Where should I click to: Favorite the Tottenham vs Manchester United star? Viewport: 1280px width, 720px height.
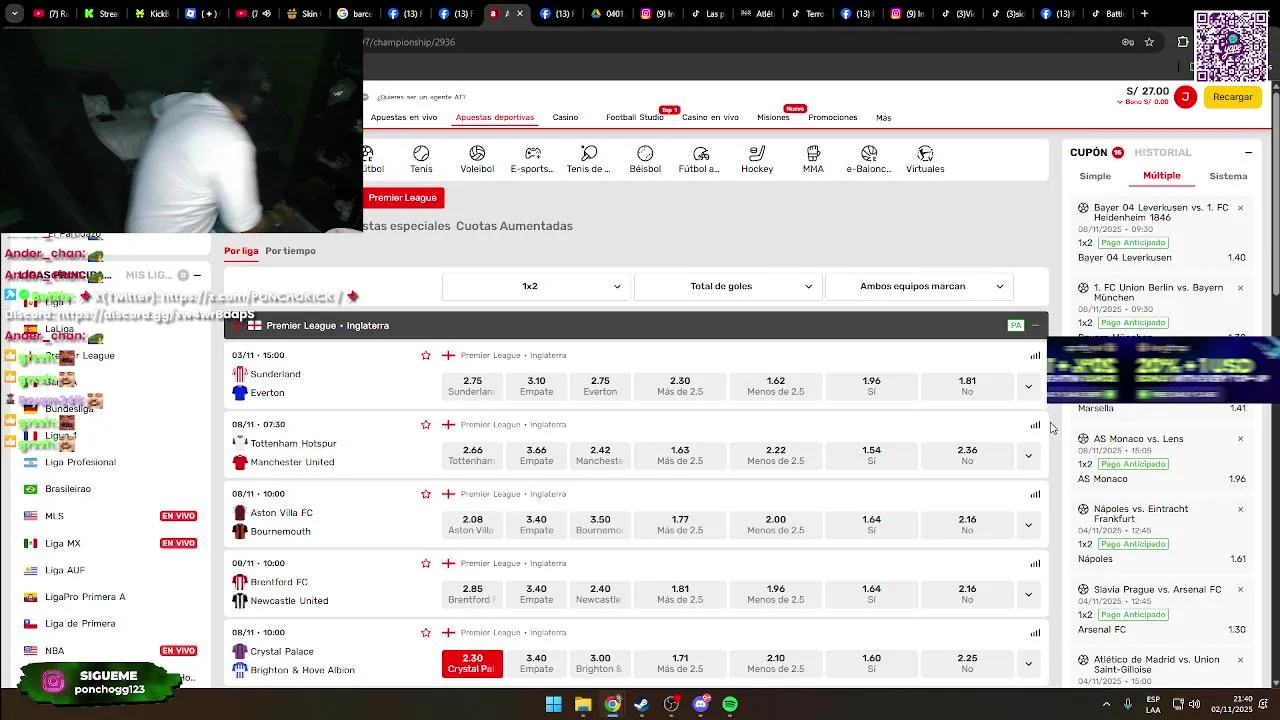[426, 424]
